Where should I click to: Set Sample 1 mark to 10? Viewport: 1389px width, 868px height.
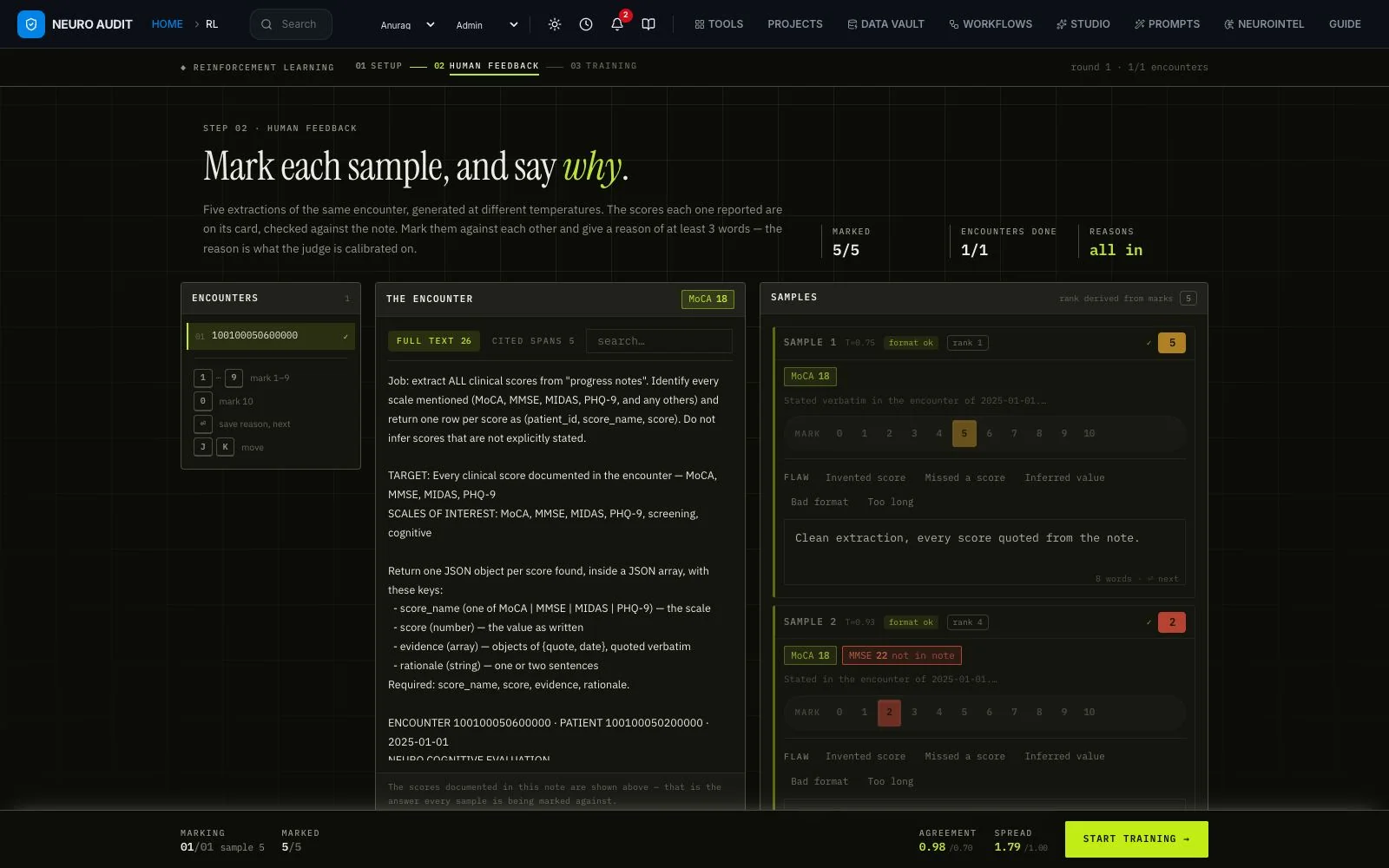(1089, 433)
